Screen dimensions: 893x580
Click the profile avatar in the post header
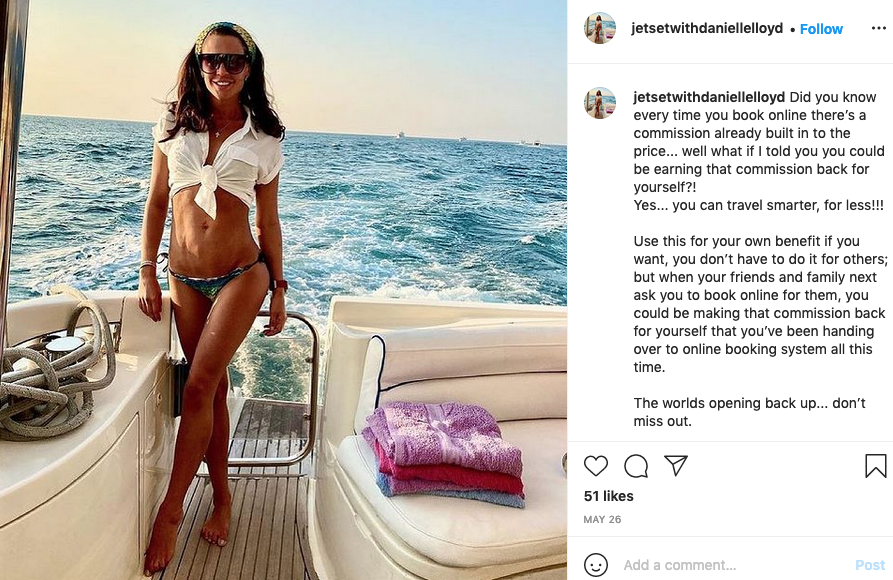tap(600, 29)
